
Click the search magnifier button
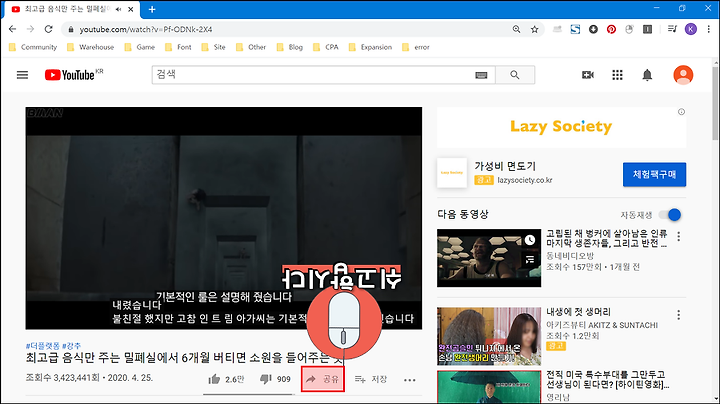point(515,75)
